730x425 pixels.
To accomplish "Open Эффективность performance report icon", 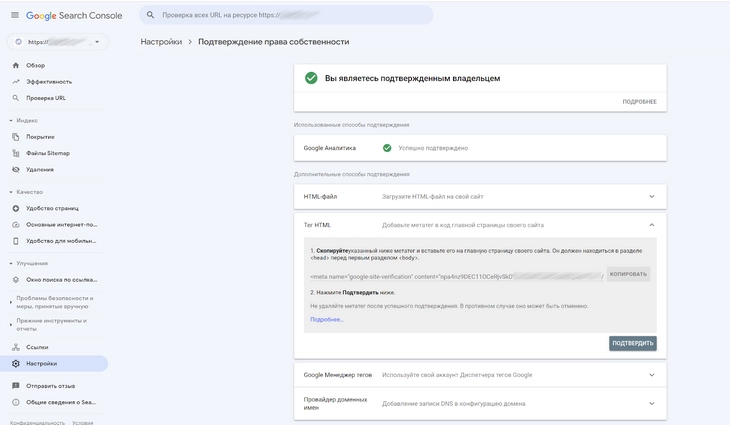I will coord(16,81).
